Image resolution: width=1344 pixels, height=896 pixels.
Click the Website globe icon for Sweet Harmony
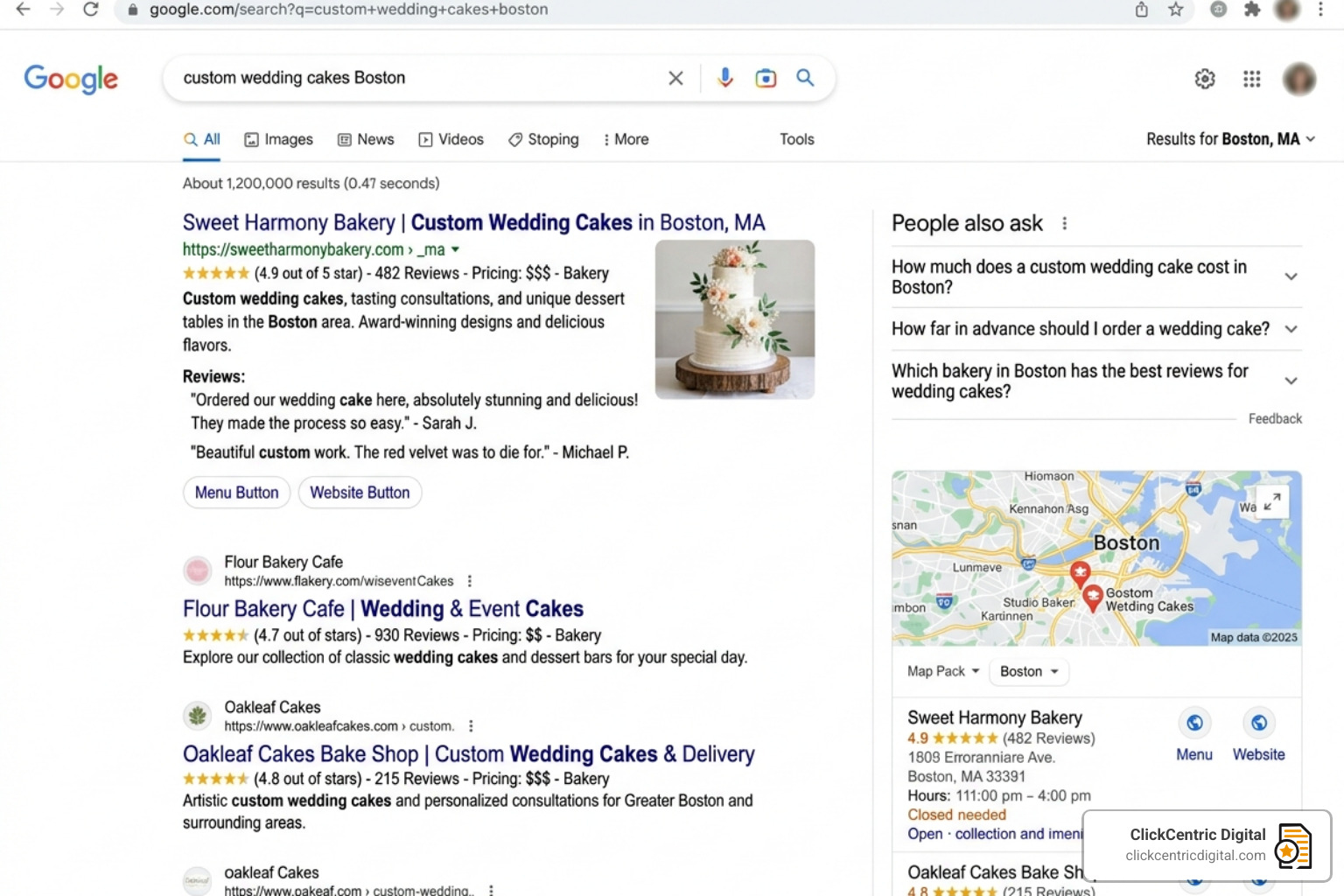pyautogui.click(x=1259, y=723)
